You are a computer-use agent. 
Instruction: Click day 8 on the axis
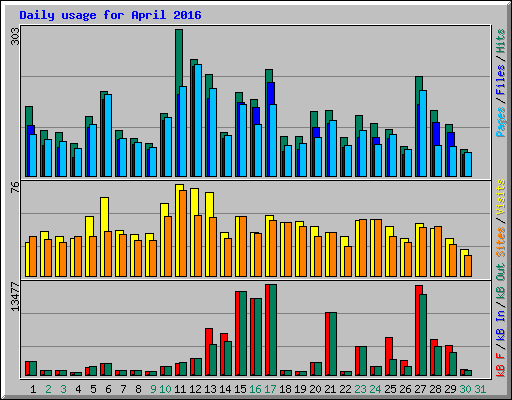138,389
